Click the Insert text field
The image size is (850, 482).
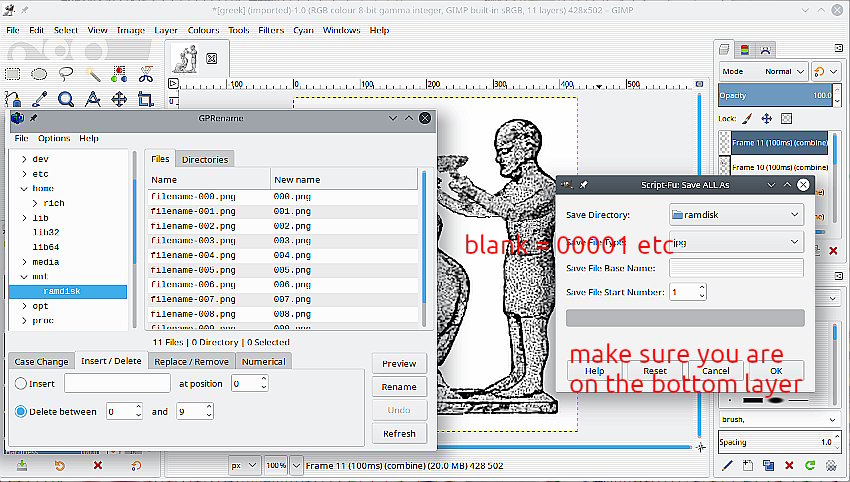[117, 383]
